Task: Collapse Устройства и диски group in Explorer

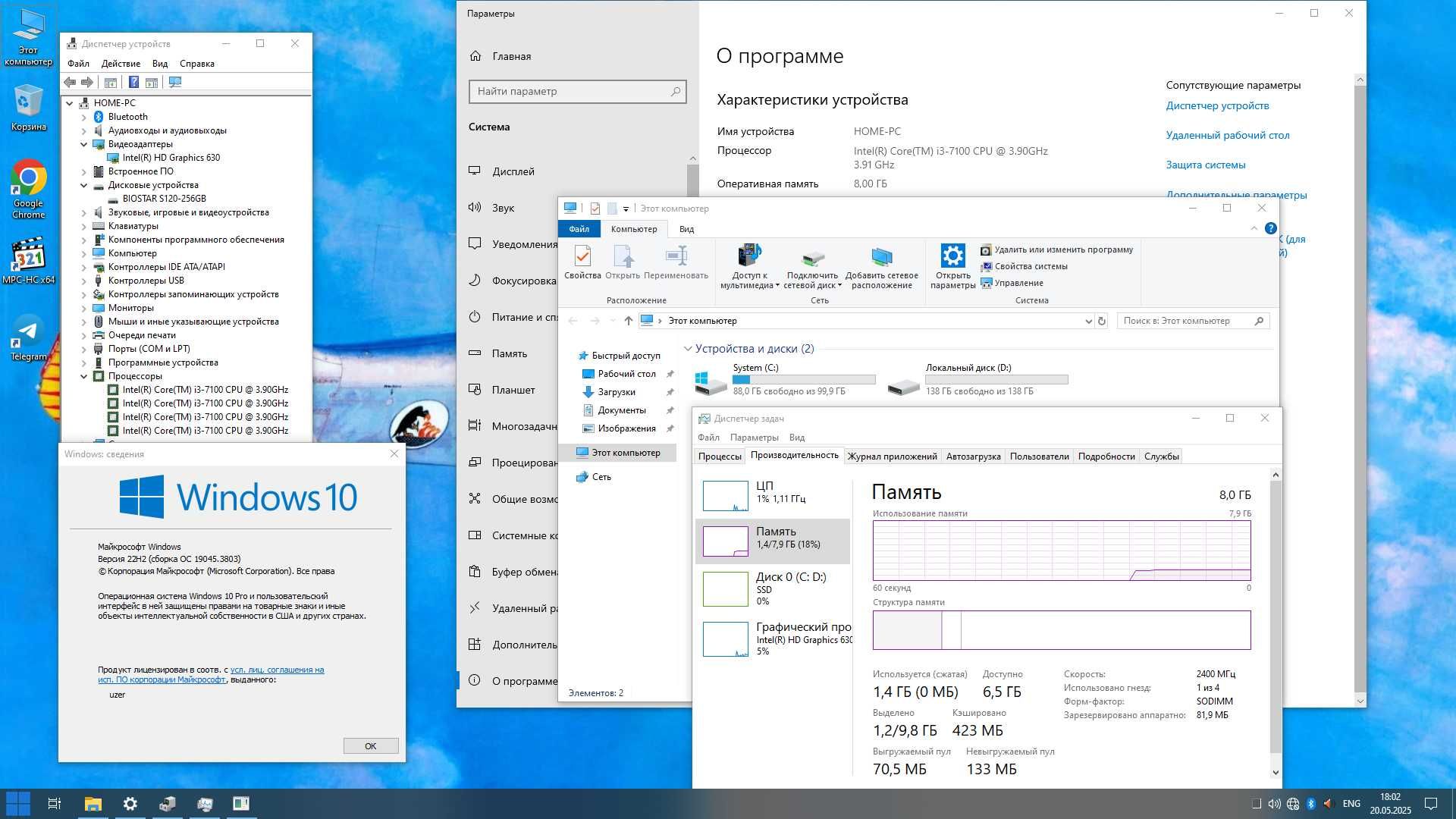Action: point(688,349)
